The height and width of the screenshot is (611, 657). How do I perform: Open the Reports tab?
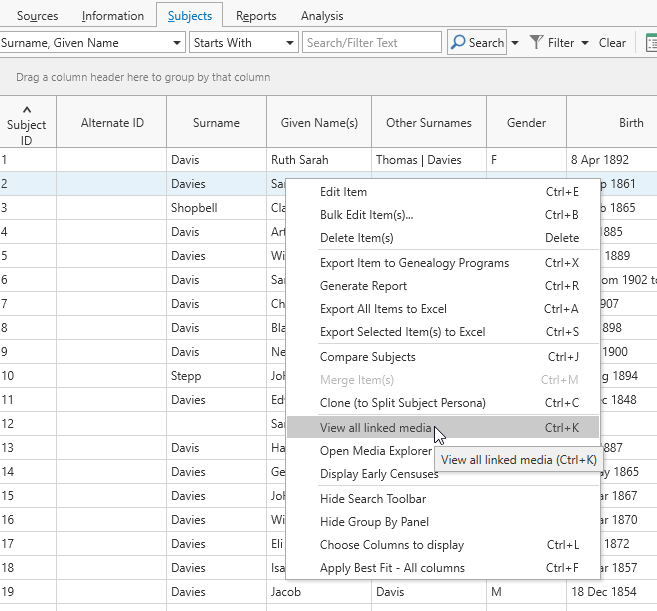256,16
